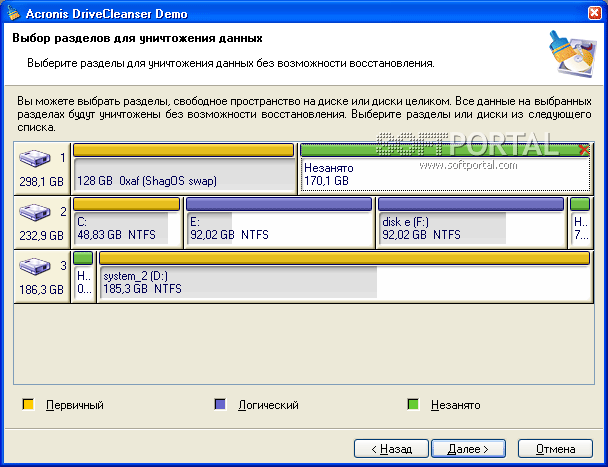Select hard disk 3 drive icon
Screen dimensions: 608x467
pos(35,266)
